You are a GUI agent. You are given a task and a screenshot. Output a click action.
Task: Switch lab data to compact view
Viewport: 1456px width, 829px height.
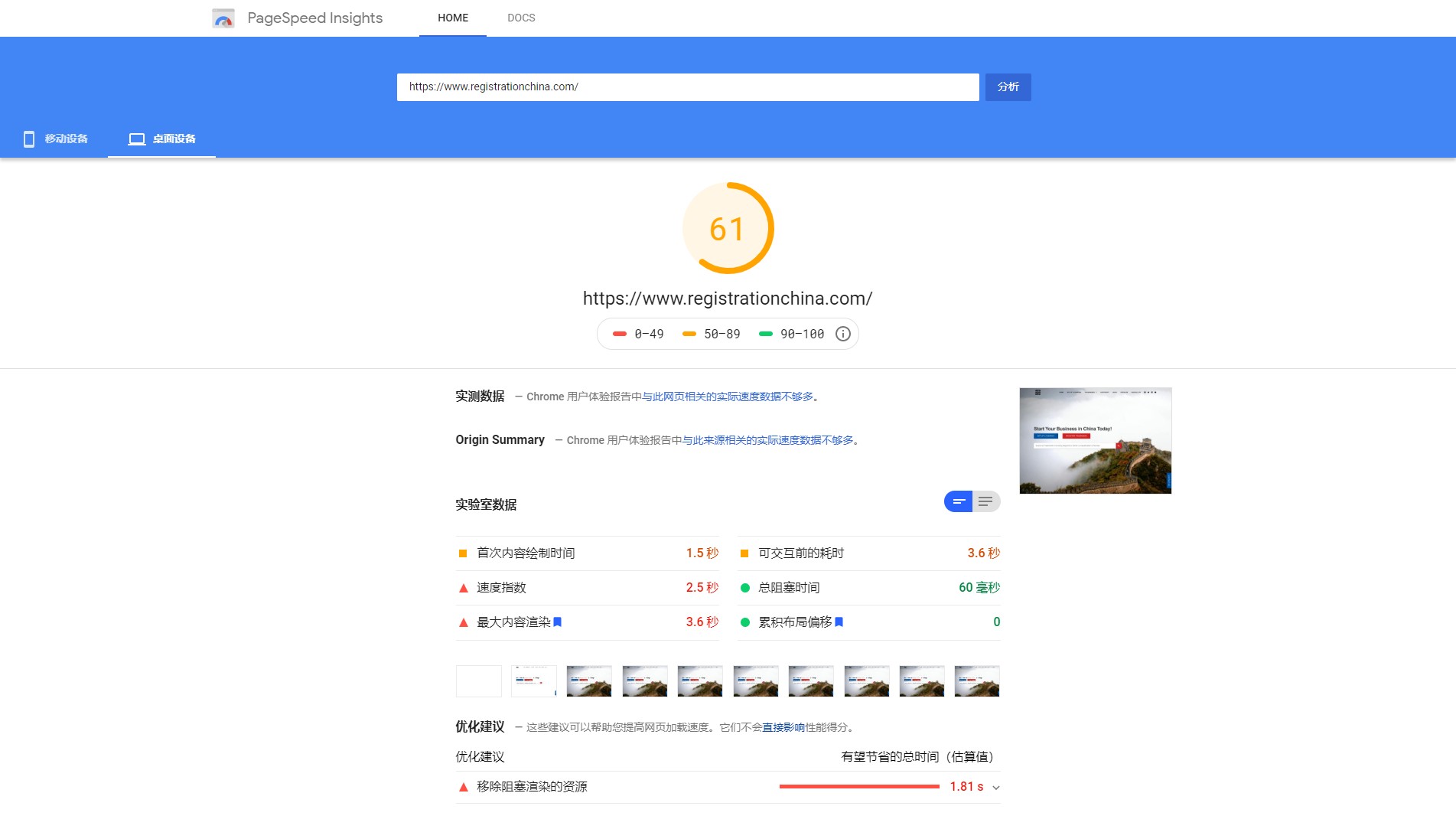point(959,501)
